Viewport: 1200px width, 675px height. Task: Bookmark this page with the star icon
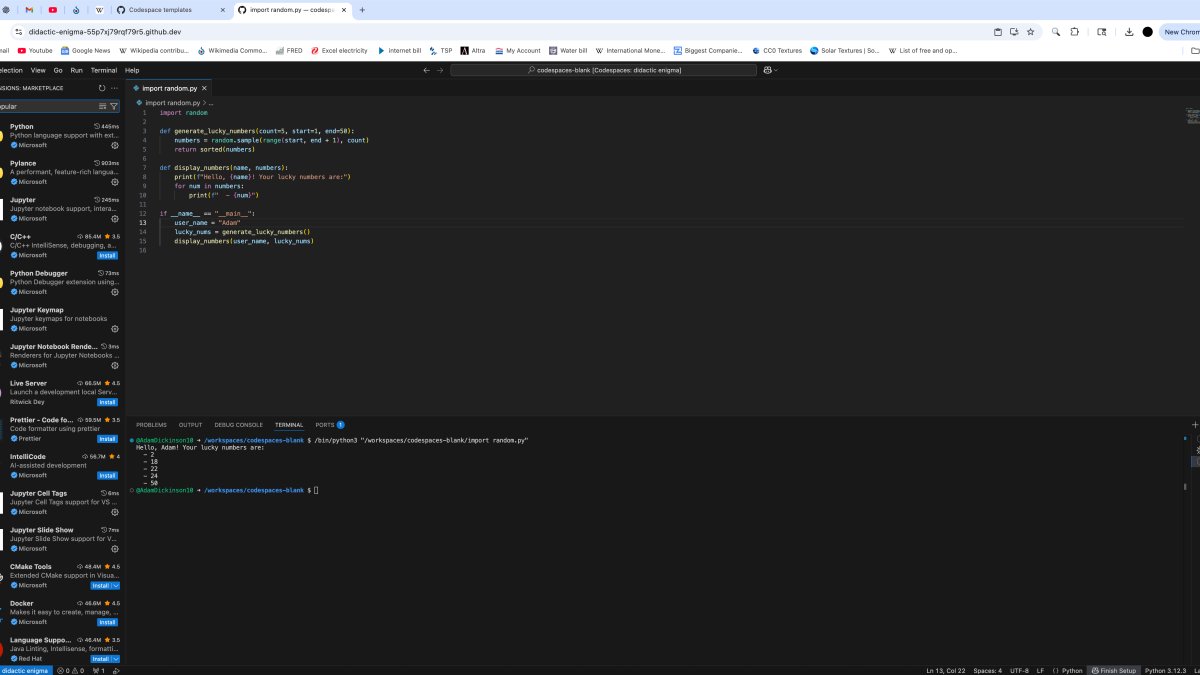pos(1029,31)
